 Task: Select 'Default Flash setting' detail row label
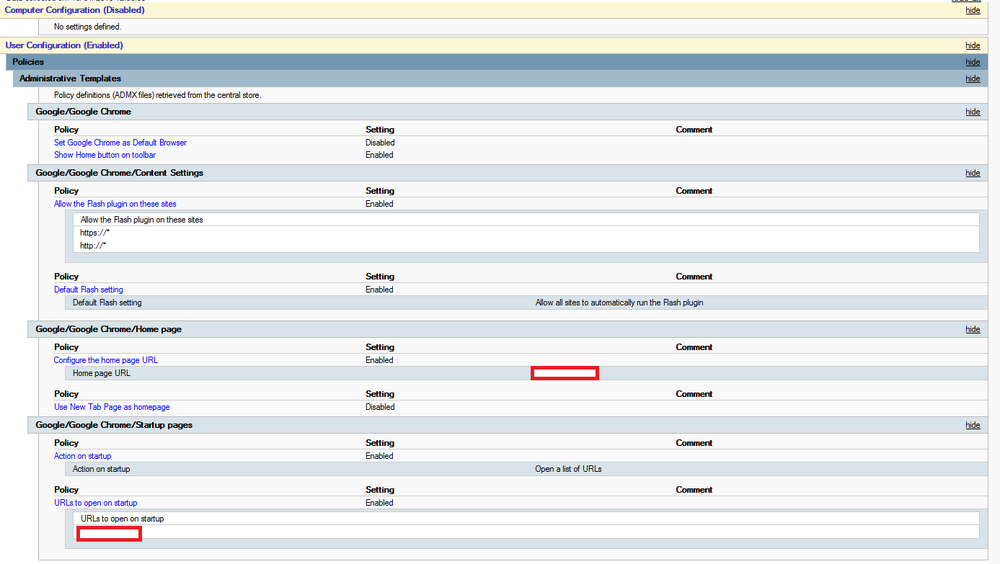pos(107,303)
